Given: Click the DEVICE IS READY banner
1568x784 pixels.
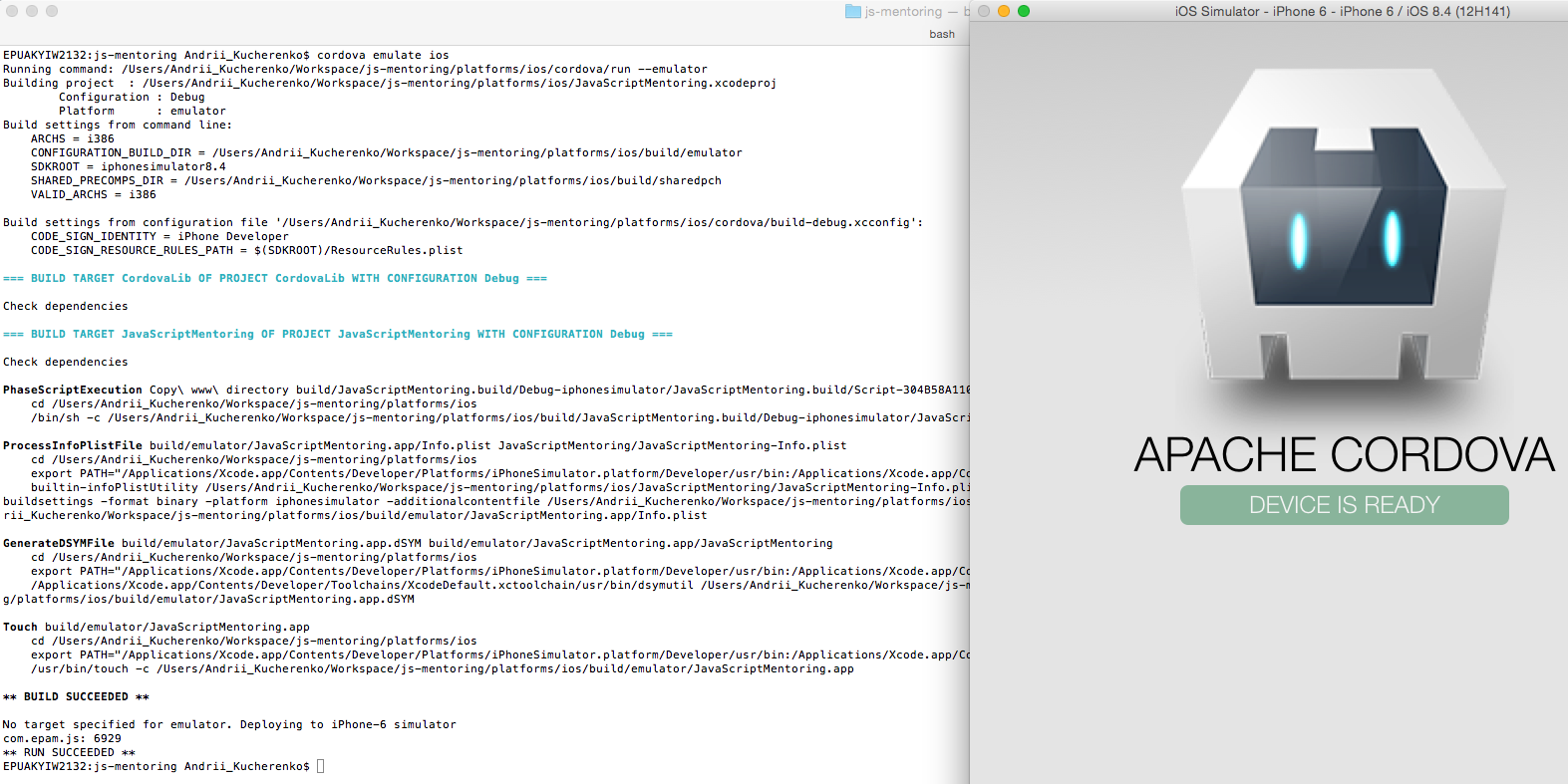Looking at the screenshot, I should [x=1344, y=505].
